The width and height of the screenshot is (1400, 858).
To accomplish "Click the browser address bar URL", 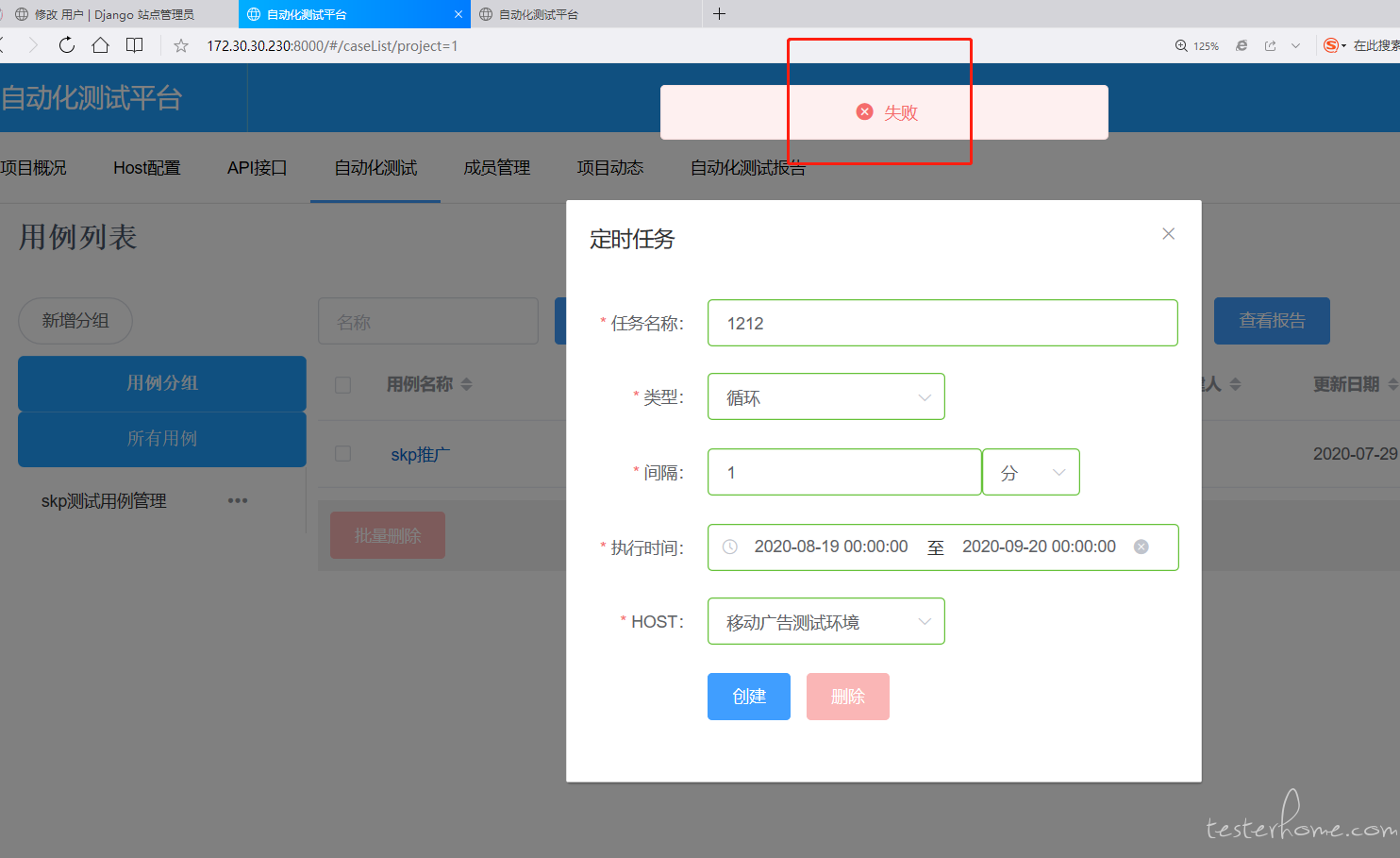I will (332, 45).
